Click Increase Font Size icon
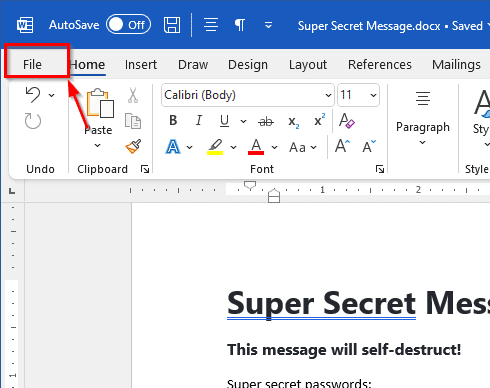Image resolution: width=490 pixels, height=388 pixels. pos(342,146)
